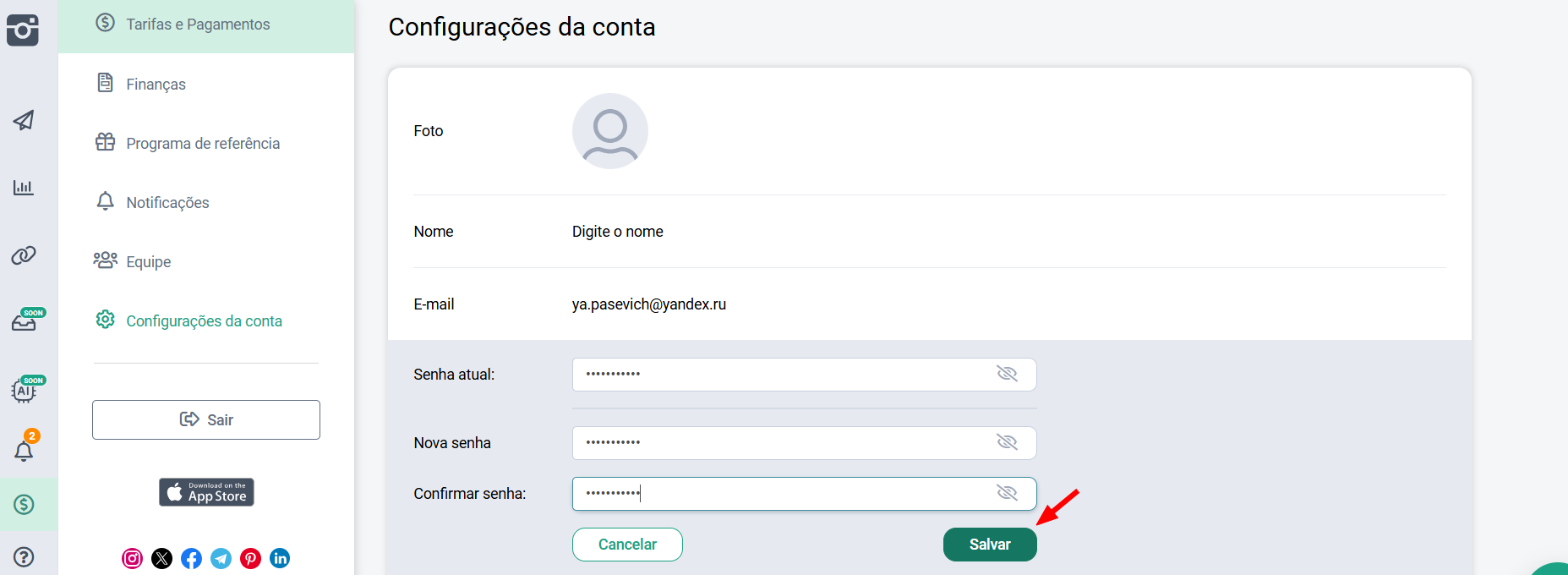Click the Salvar button
Viewport: 1568px width, 575px height.
pos(990,545)
